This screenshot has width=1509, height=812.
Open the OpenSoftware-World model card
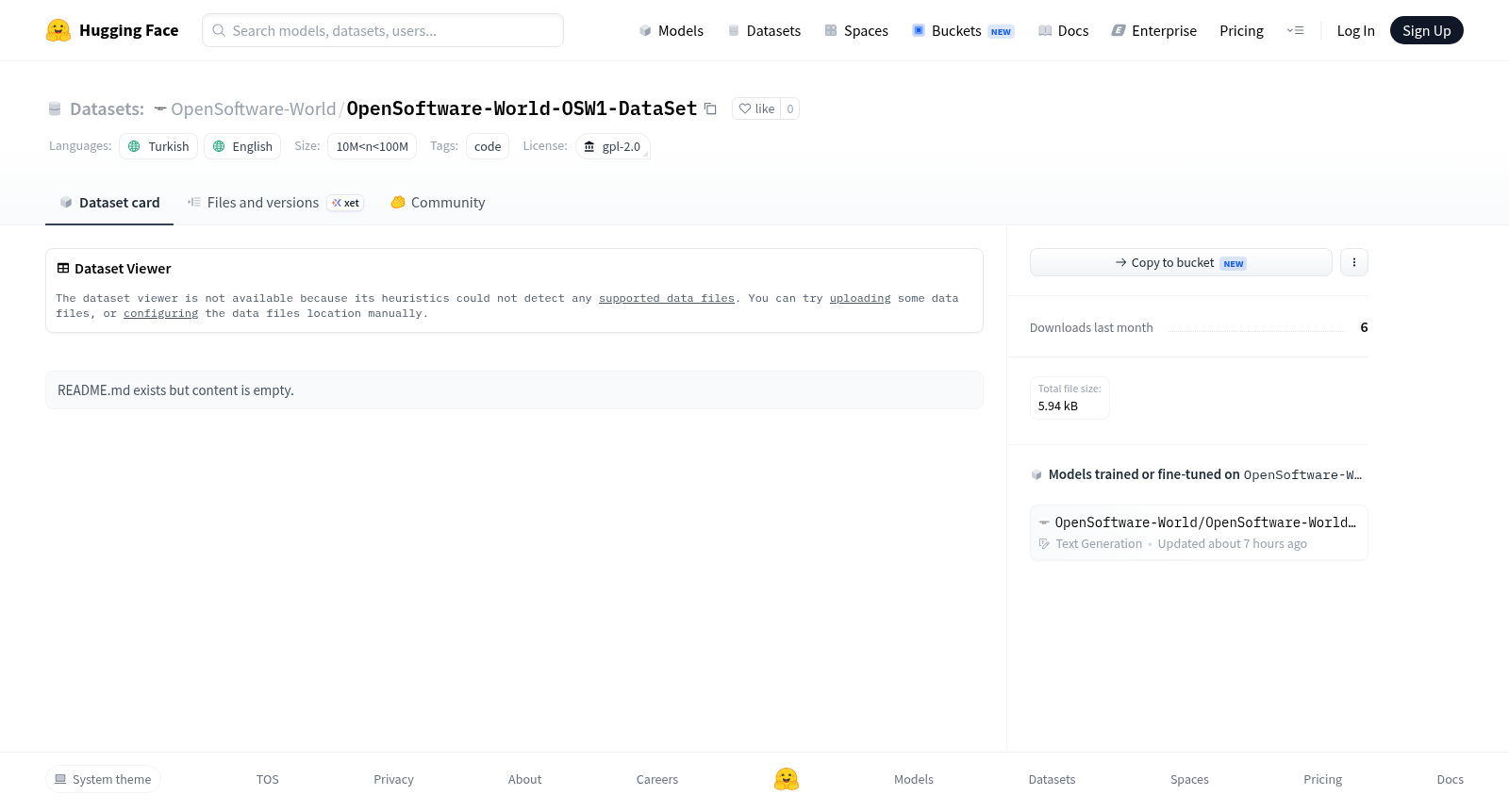tap(1199, 533)
